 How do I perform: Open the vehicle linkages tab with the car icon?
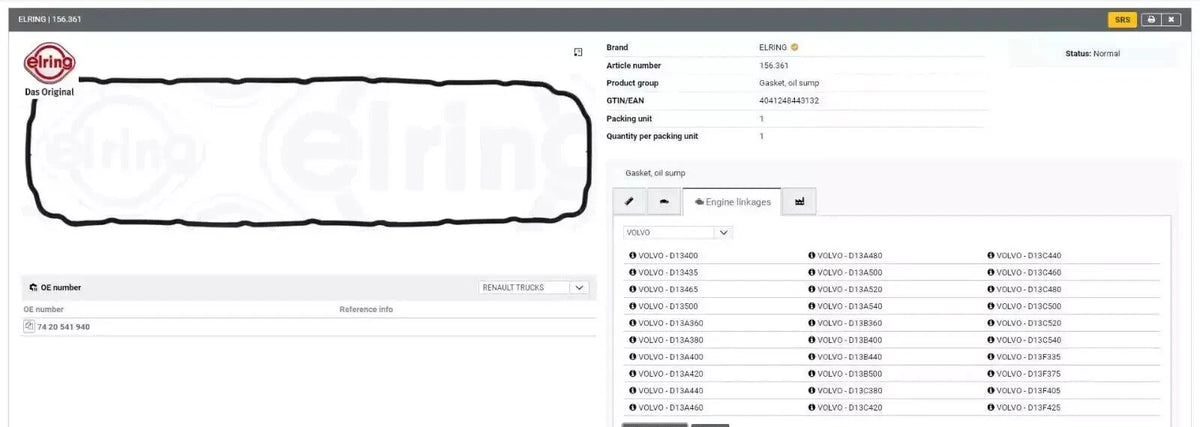[664, 202]
